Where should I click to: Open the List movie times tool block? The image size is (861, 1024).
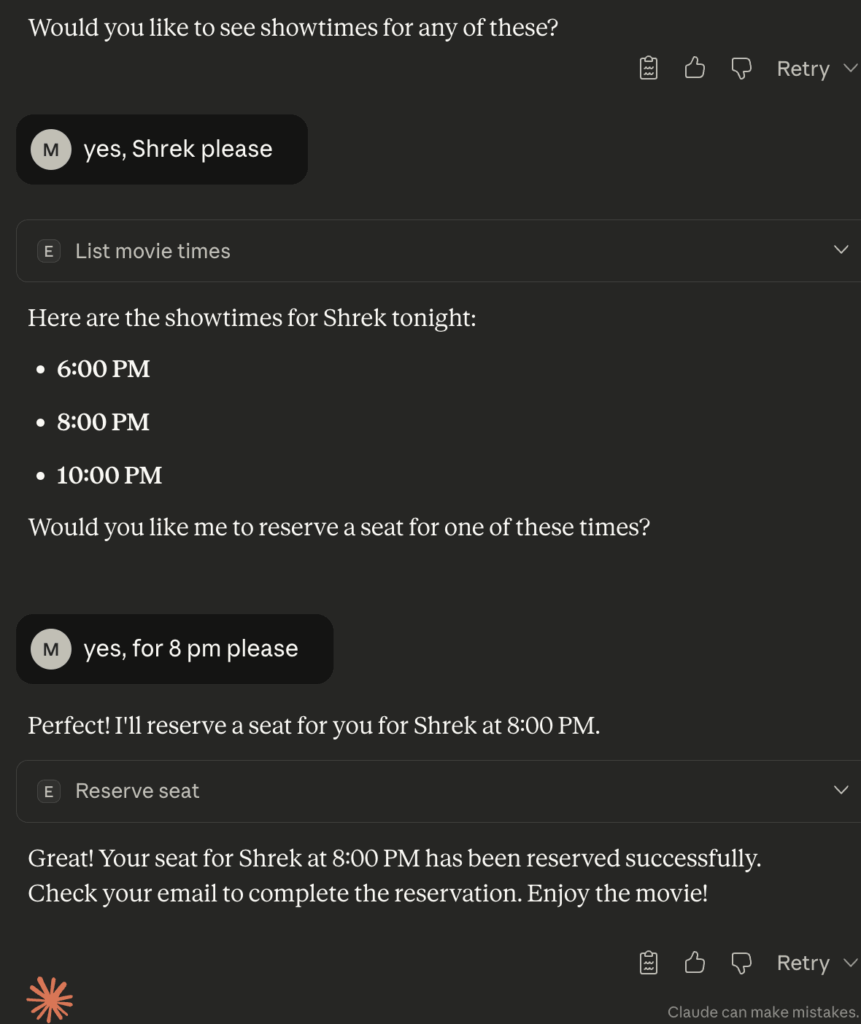(x=153, y=251)
